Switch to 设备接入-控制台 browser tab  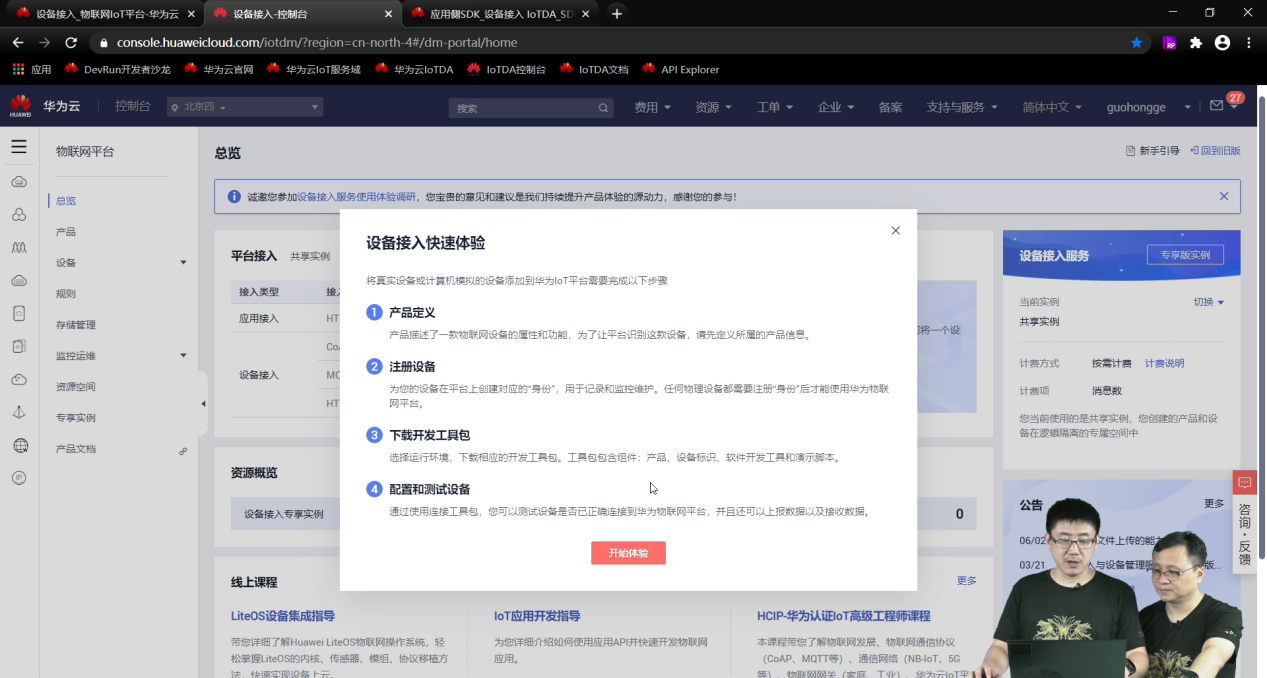tap(303, 14)
